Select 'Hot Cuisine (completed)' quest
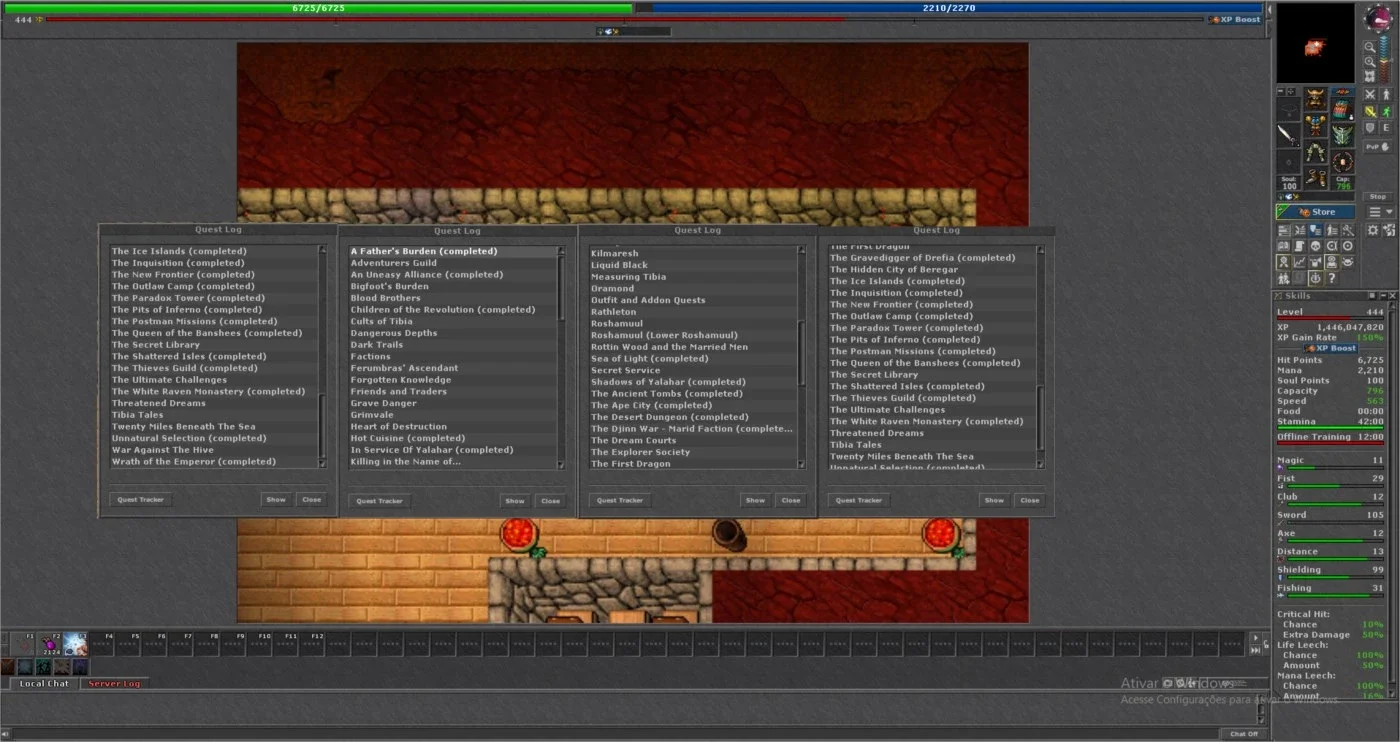The width and height of the screenshot is (1400, 742). coord(454,438)
